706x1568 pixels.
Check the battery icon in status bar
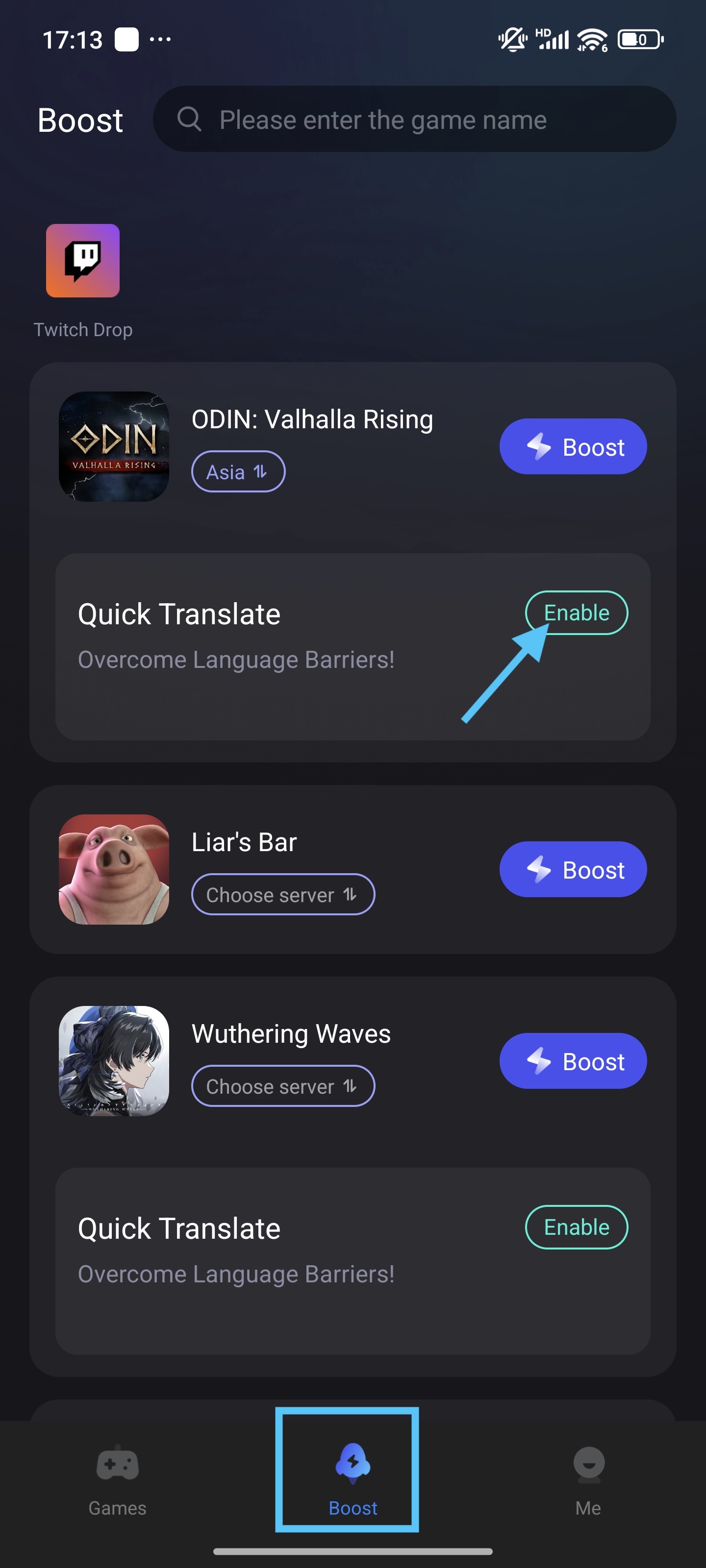tap(641, 40)
